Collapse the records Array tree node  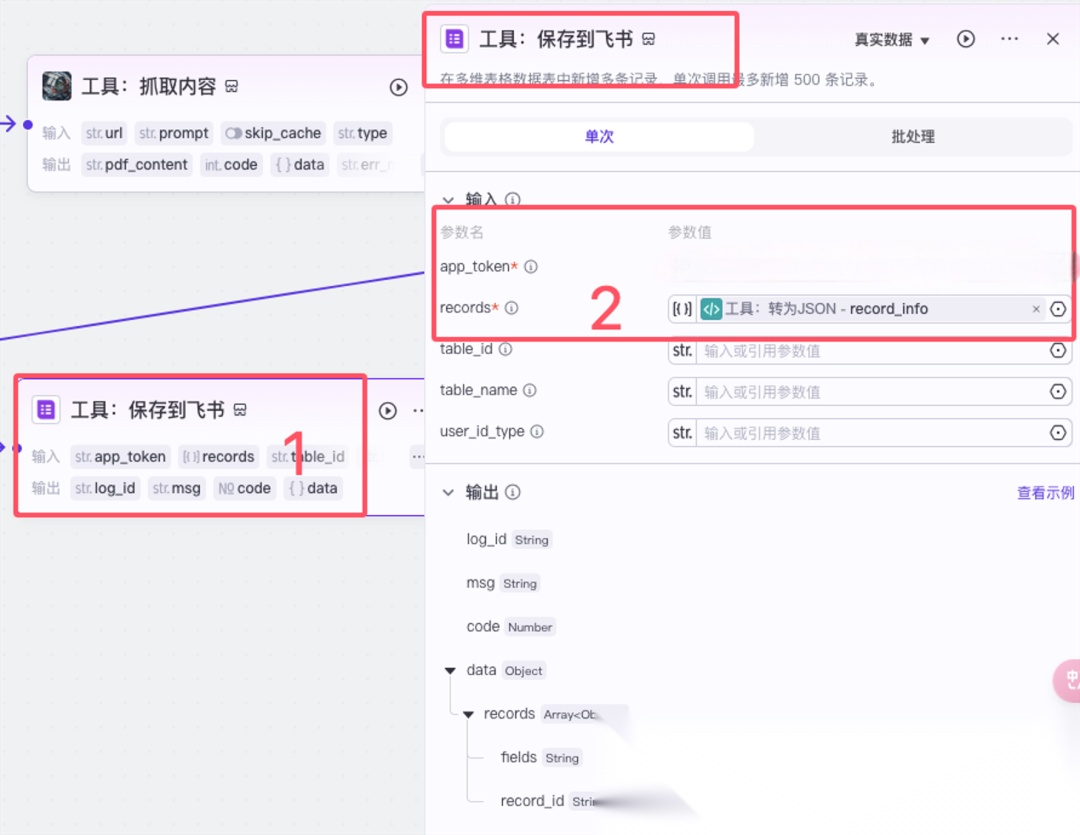[x=468, y=714]
